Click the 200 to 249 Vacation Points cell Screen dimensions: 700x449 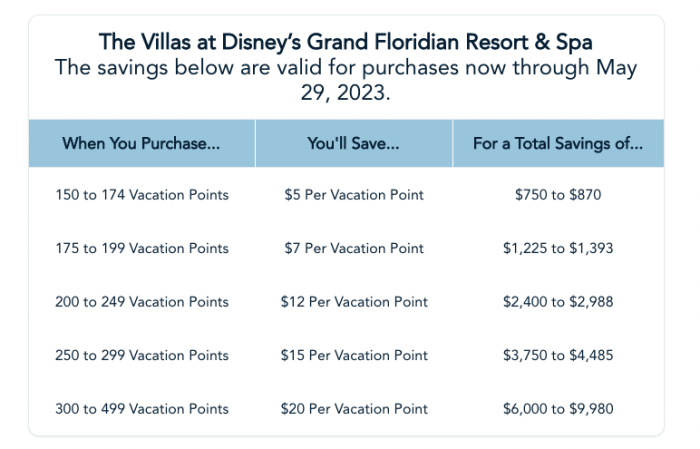tap(142, 302)
